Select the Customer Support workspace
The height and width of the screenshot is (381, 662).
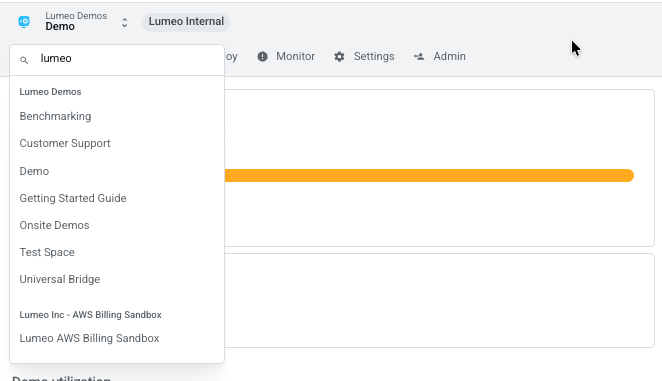pos(65,143)
